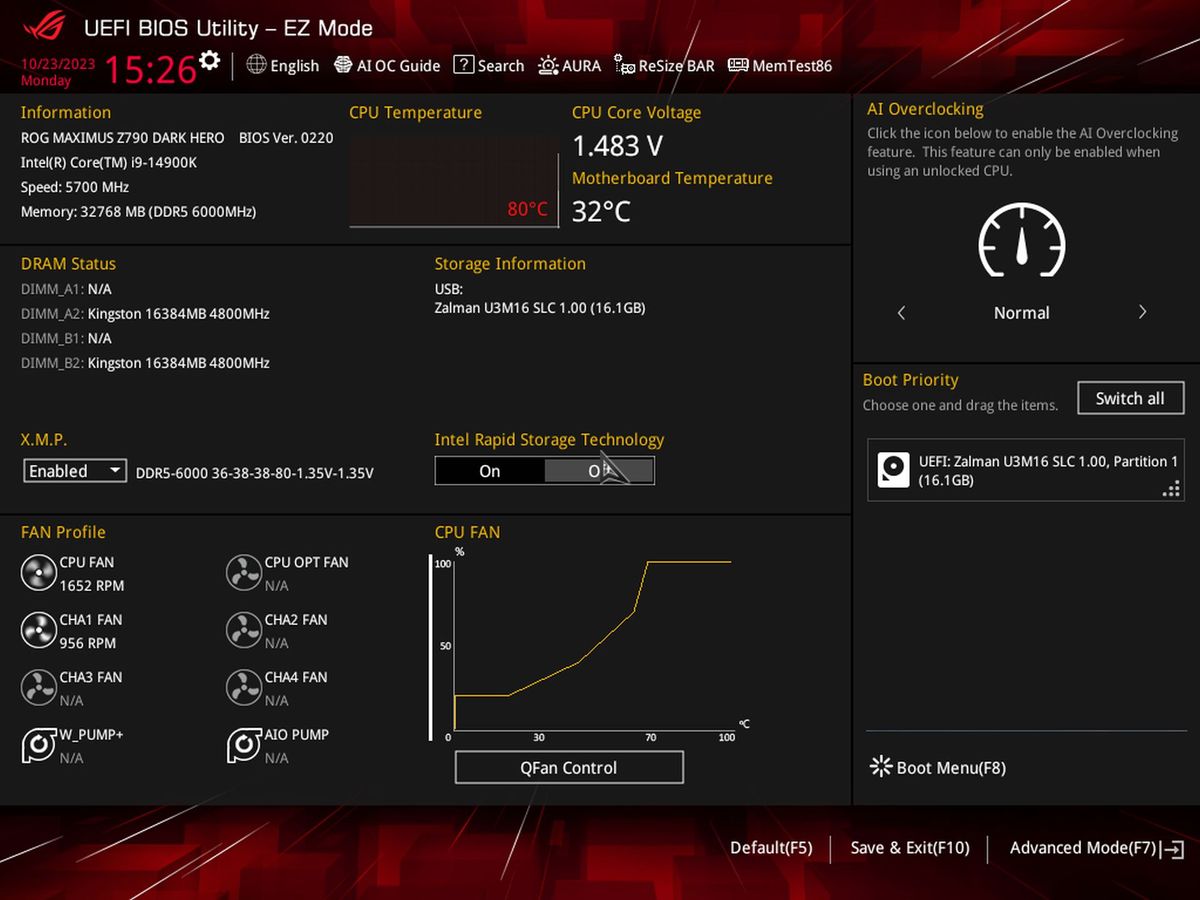Open the AURA lighting menu
1200x900 pixels.
tap(569, 65)
